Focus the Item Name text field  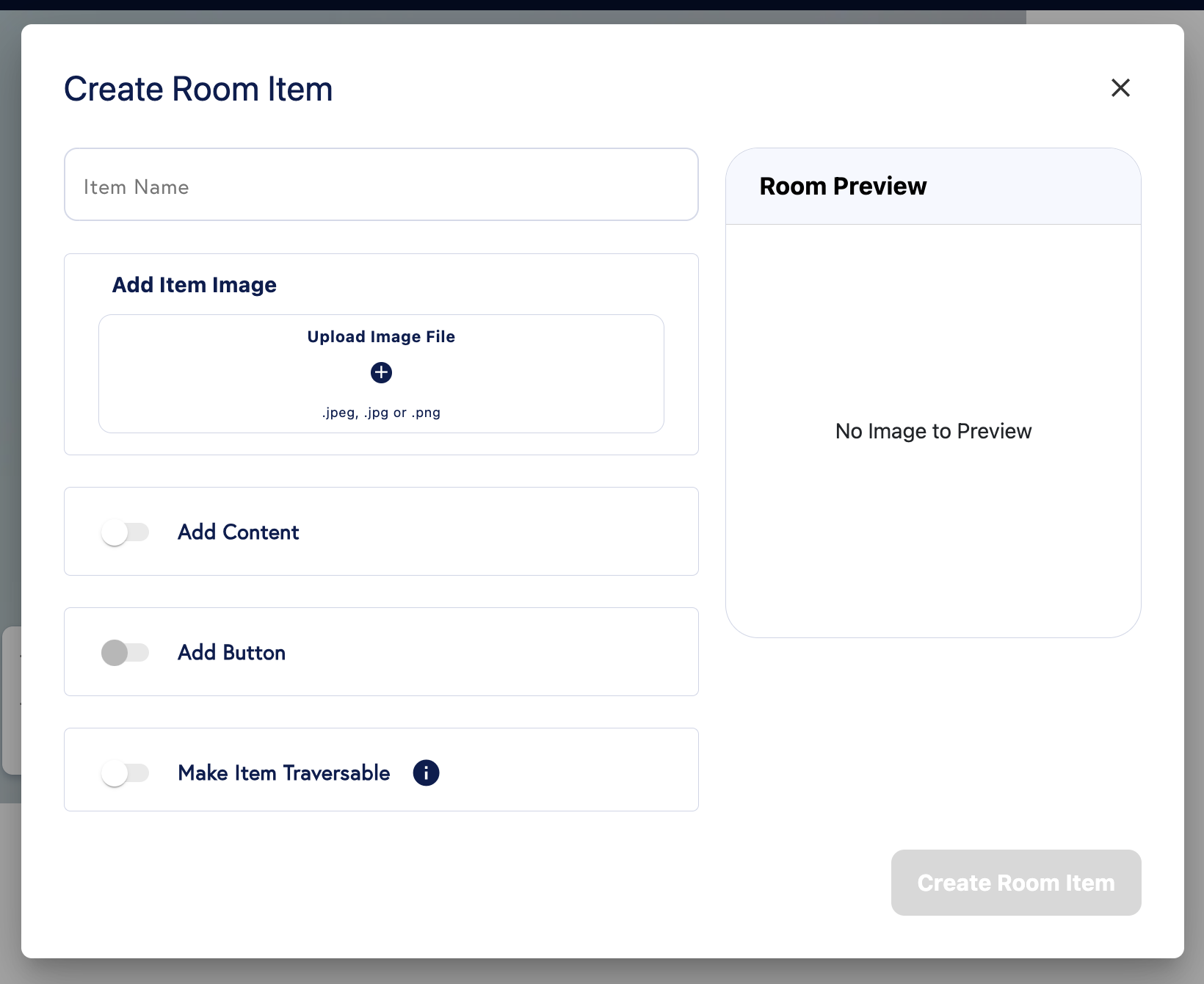[381, 184]
